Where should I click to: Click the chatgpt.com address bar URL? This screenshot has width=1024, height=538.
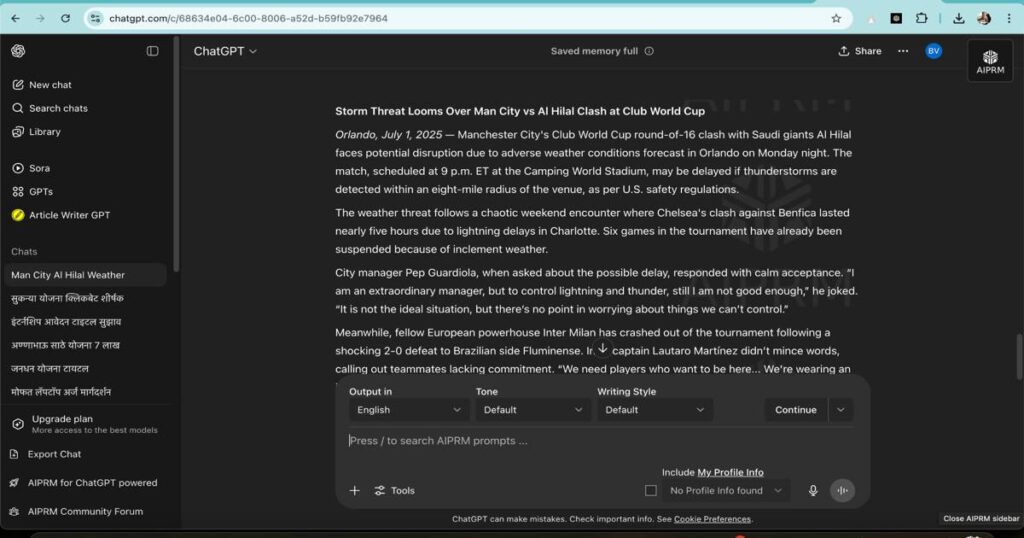(x=248, y=18)
